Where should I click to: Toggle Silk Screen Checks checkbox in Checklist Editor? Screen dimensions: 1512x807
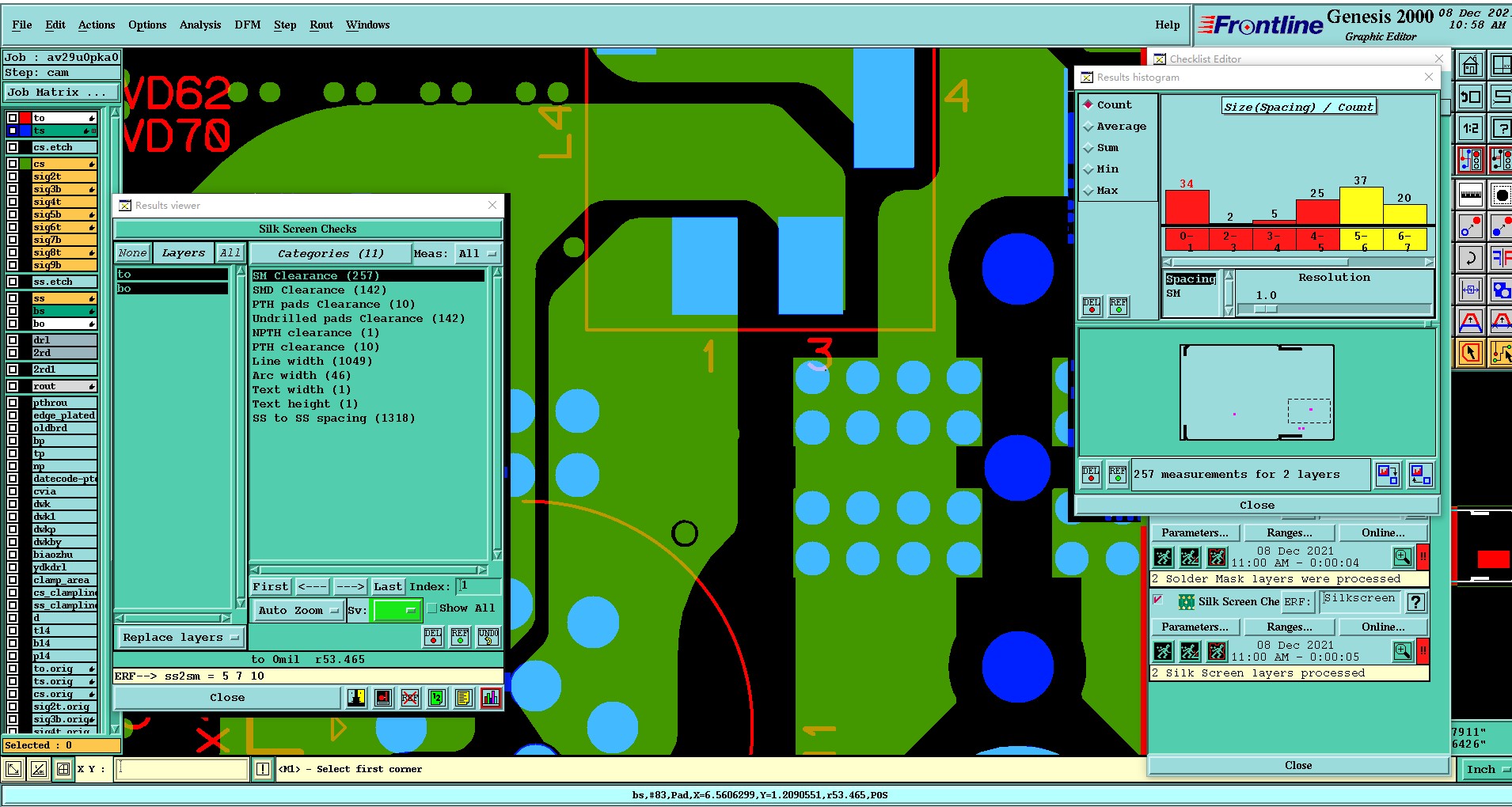pos(1158,601)
